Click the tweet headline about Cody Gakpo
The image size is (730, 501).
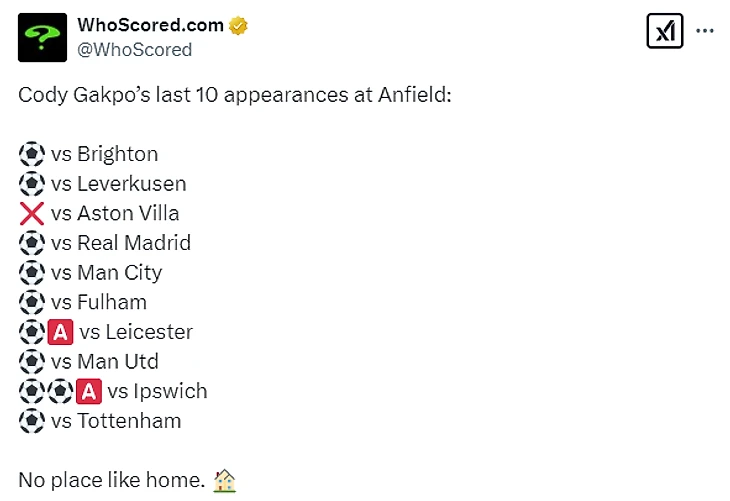[x=235, y=96]
